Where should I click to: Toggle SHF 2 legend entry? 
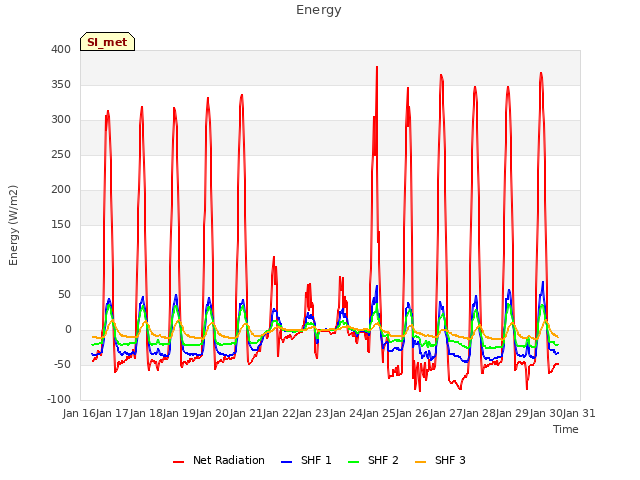pyautogui.click(x=373, y=460)
